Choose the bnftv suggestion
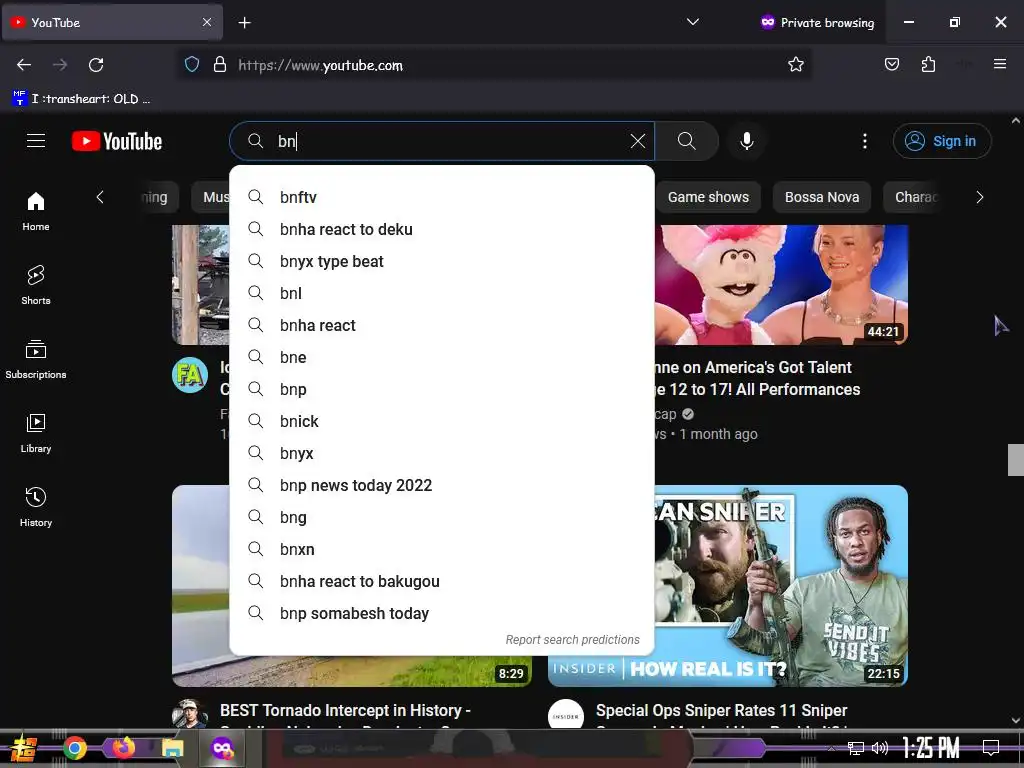The width and height of the screenshot is (1024, 768). (x=442, y=197)
